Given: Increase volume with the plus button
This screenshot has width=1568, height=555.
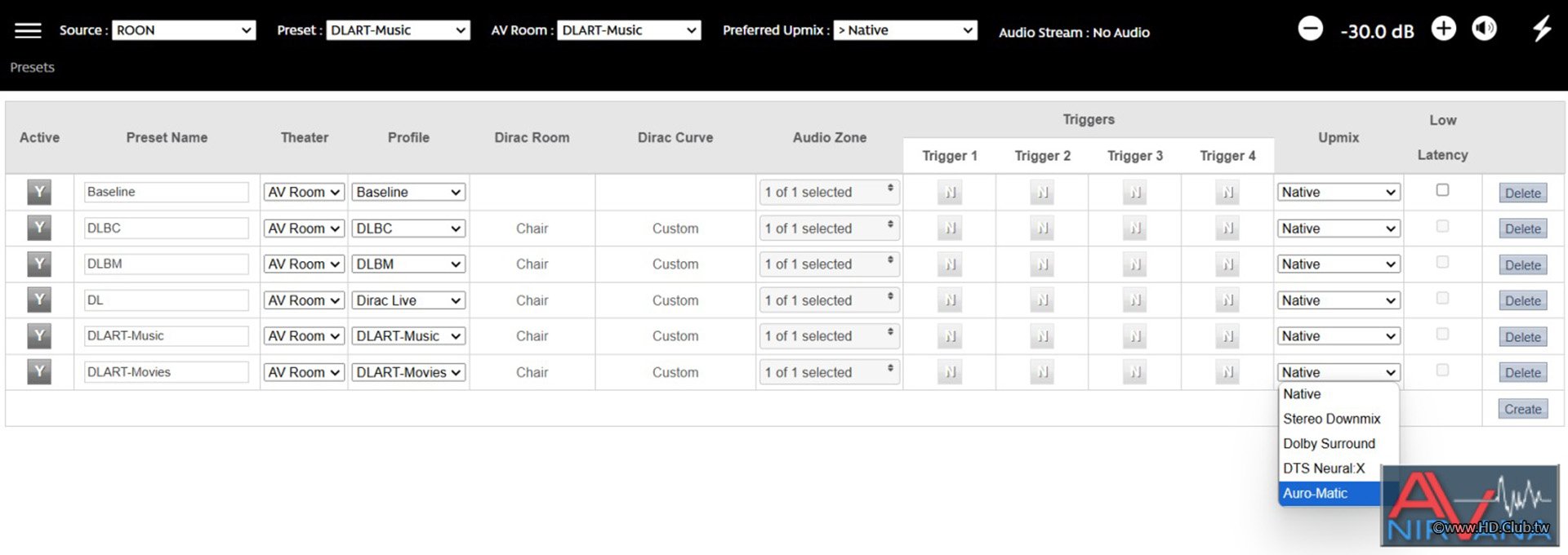Looking at the screenshot, I should click(x=1444, y=29).
